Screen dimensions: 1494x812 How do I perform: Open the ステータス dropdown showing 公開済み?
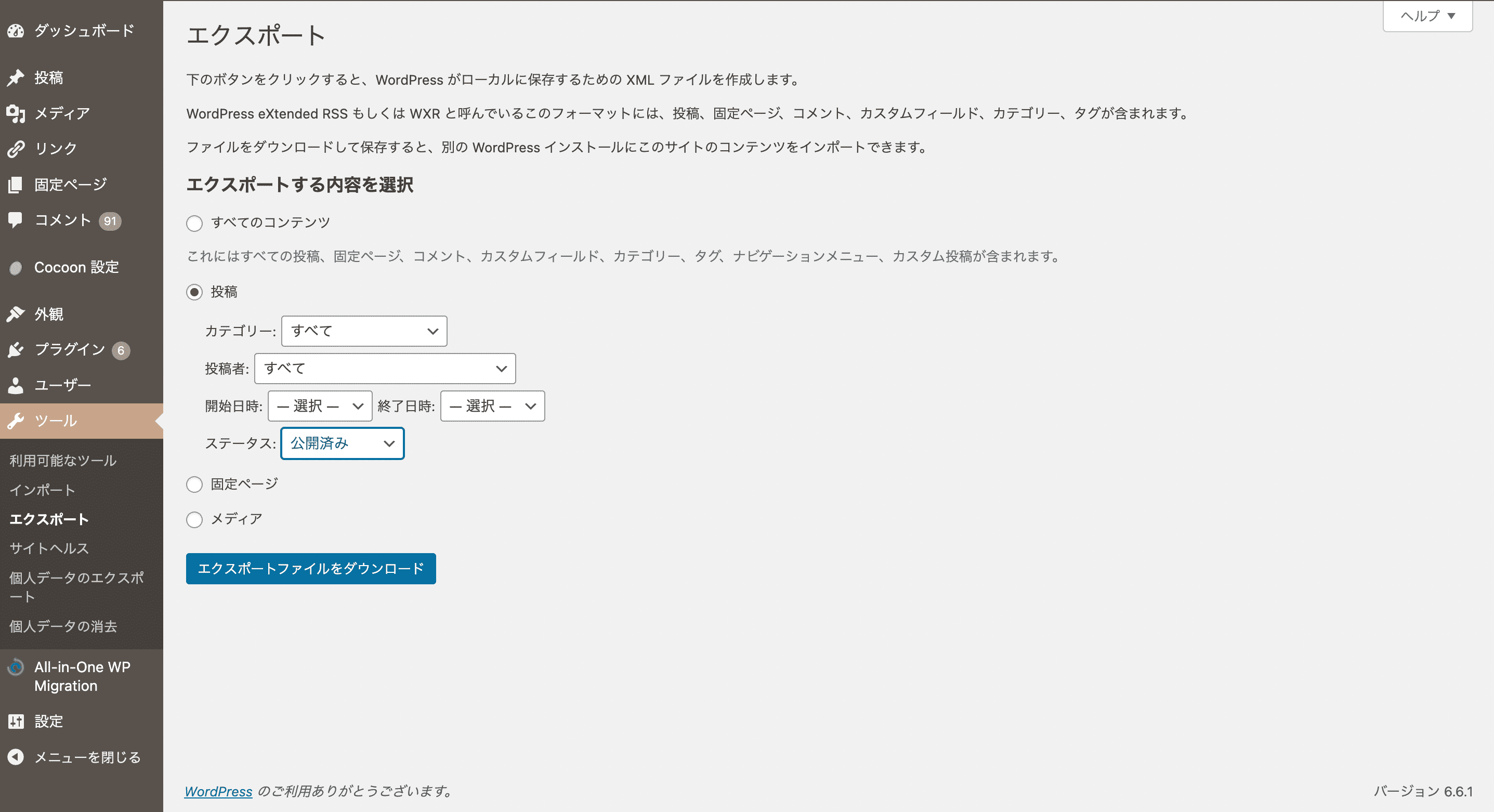[x=342, y=444]
